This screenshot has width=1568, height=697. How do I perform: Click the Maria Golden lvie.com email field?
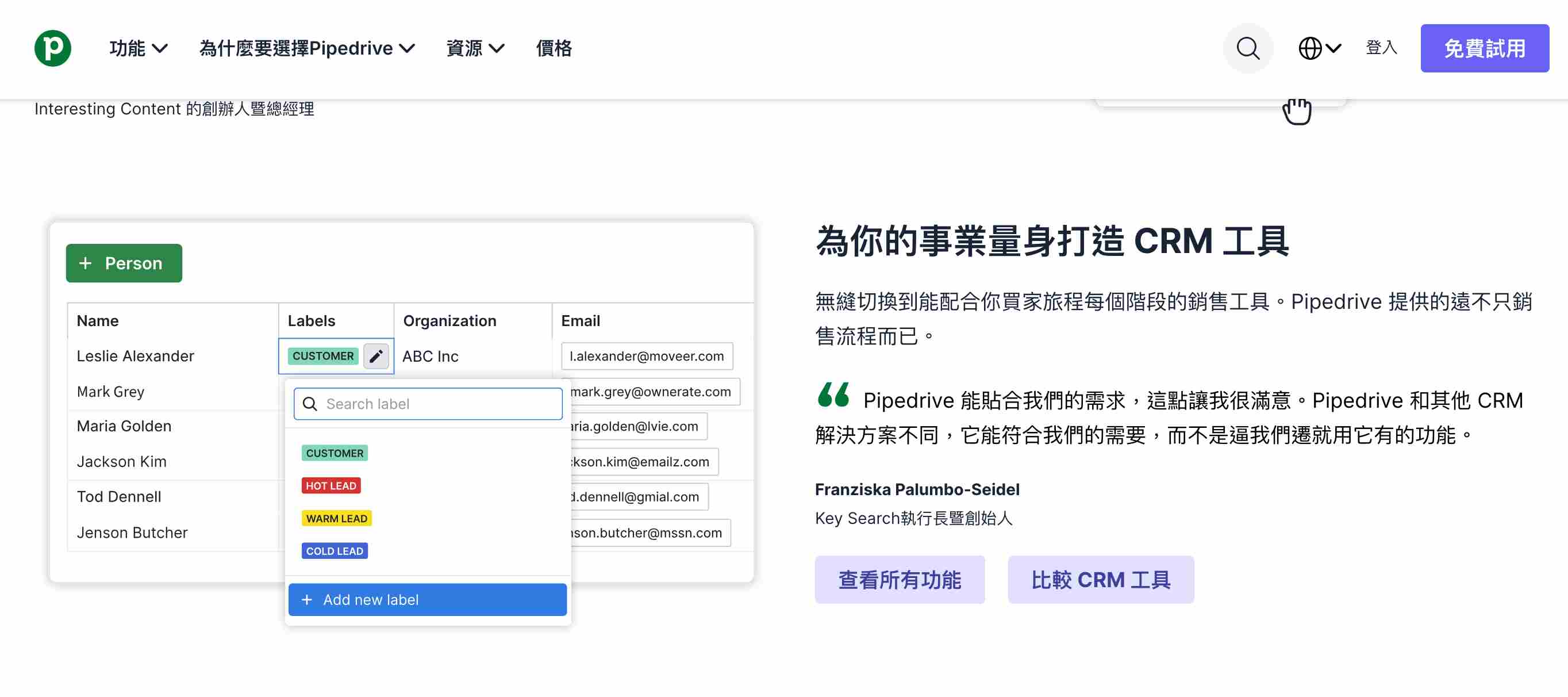[x=639, y=426]
